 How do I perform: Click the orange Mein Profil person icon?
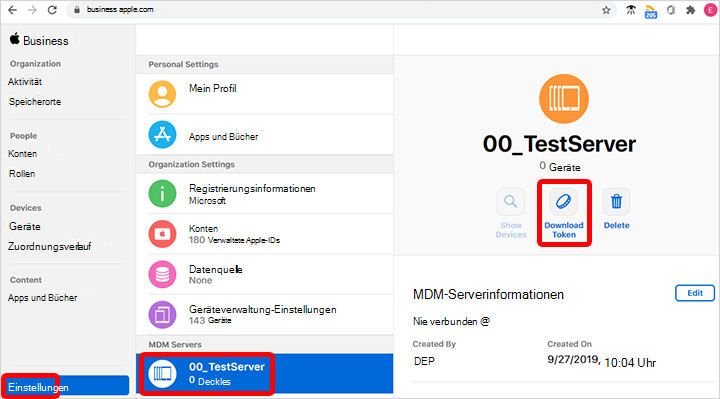coord(162,94)
